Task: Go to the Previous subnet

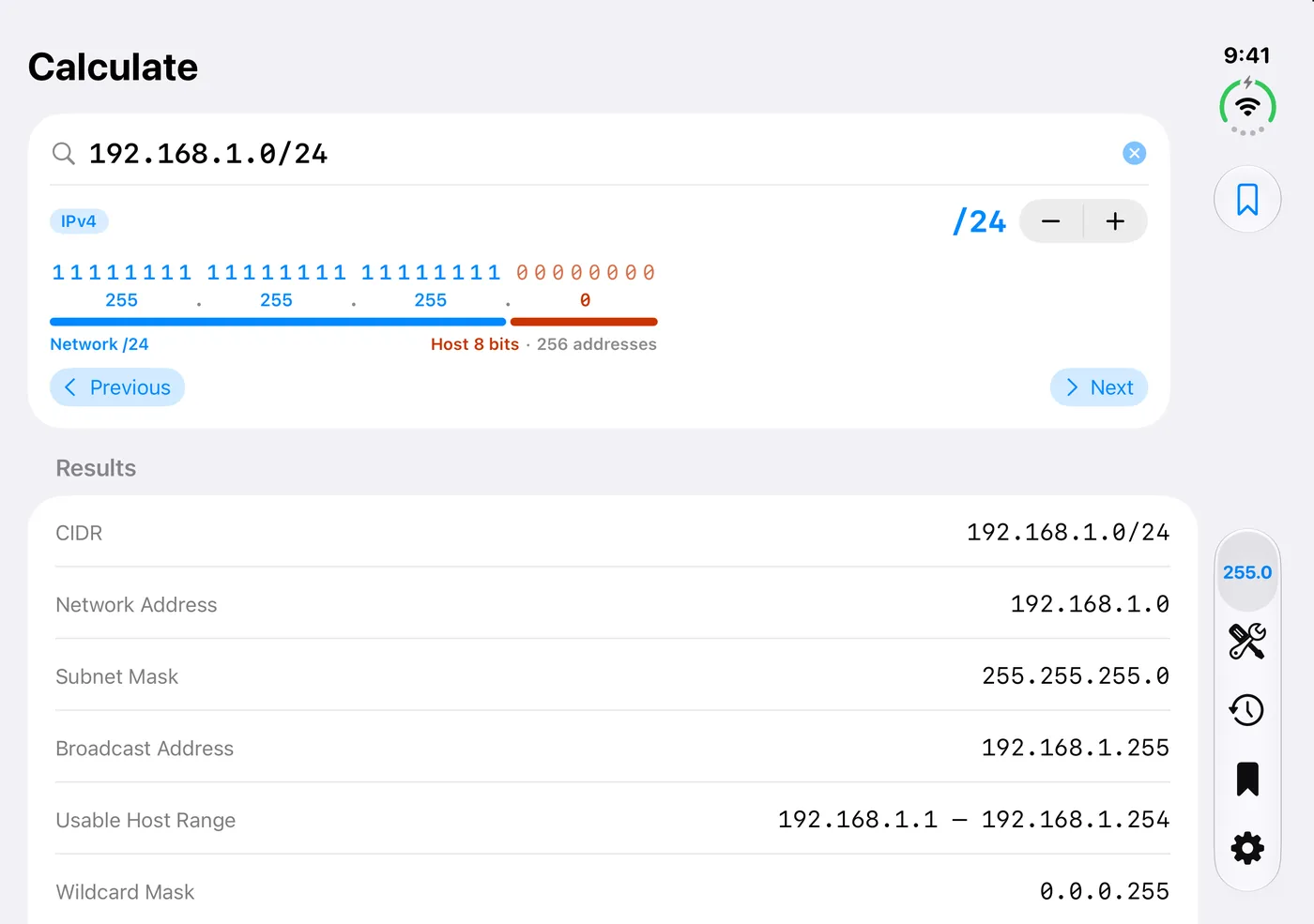Action: [x=117, y=387]
